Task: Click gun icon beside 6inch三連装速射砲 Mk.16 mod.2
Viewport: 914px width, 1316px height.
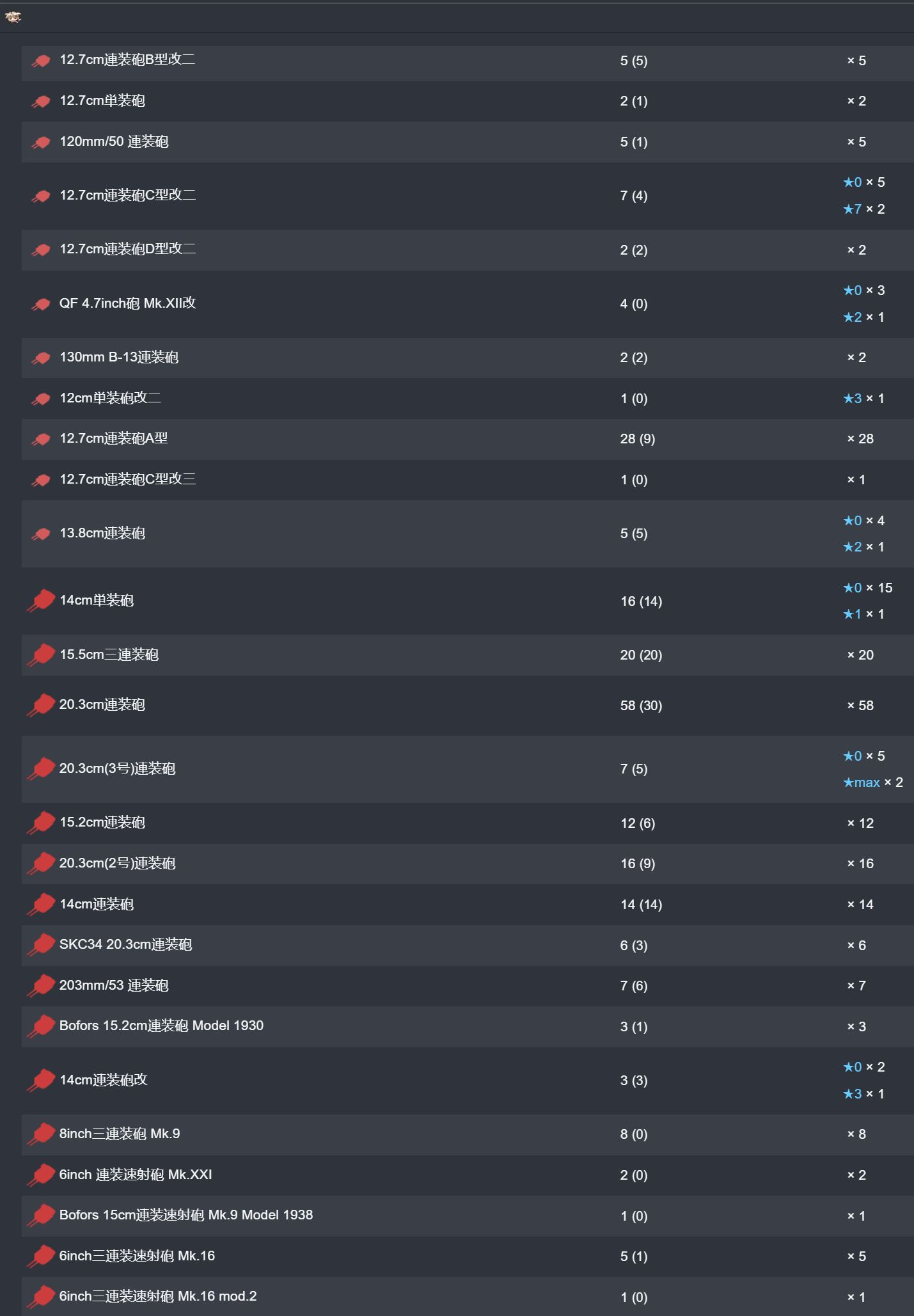Action: (41, 1297)
